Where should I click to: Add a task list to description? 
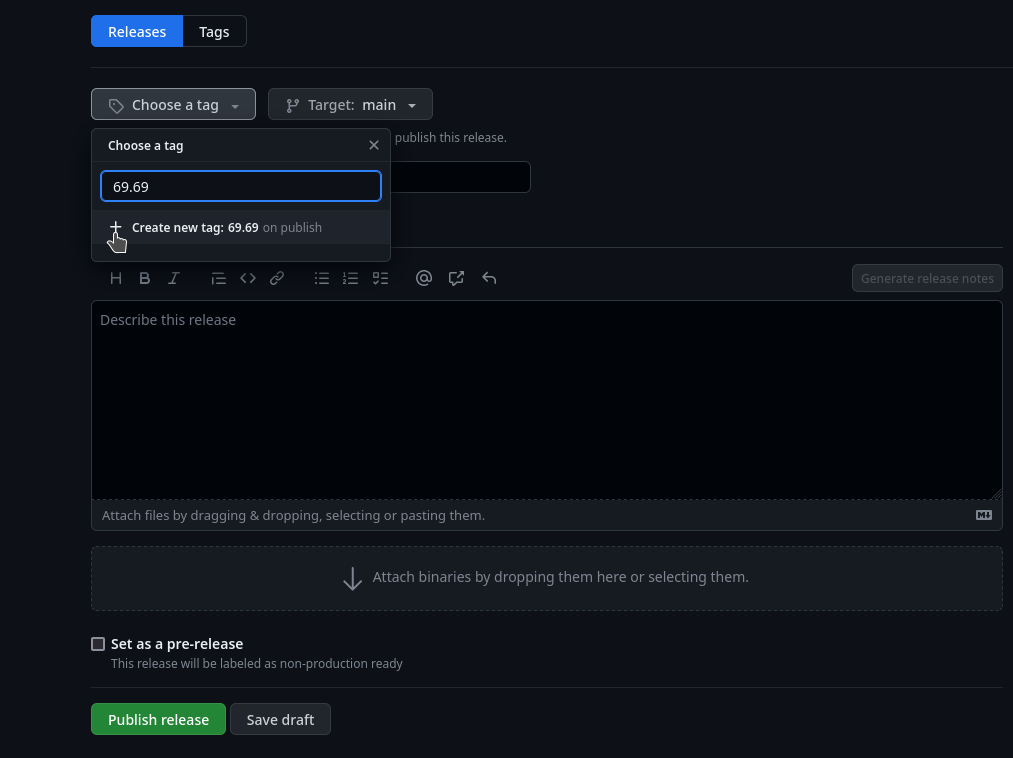(x=380, y=278)
